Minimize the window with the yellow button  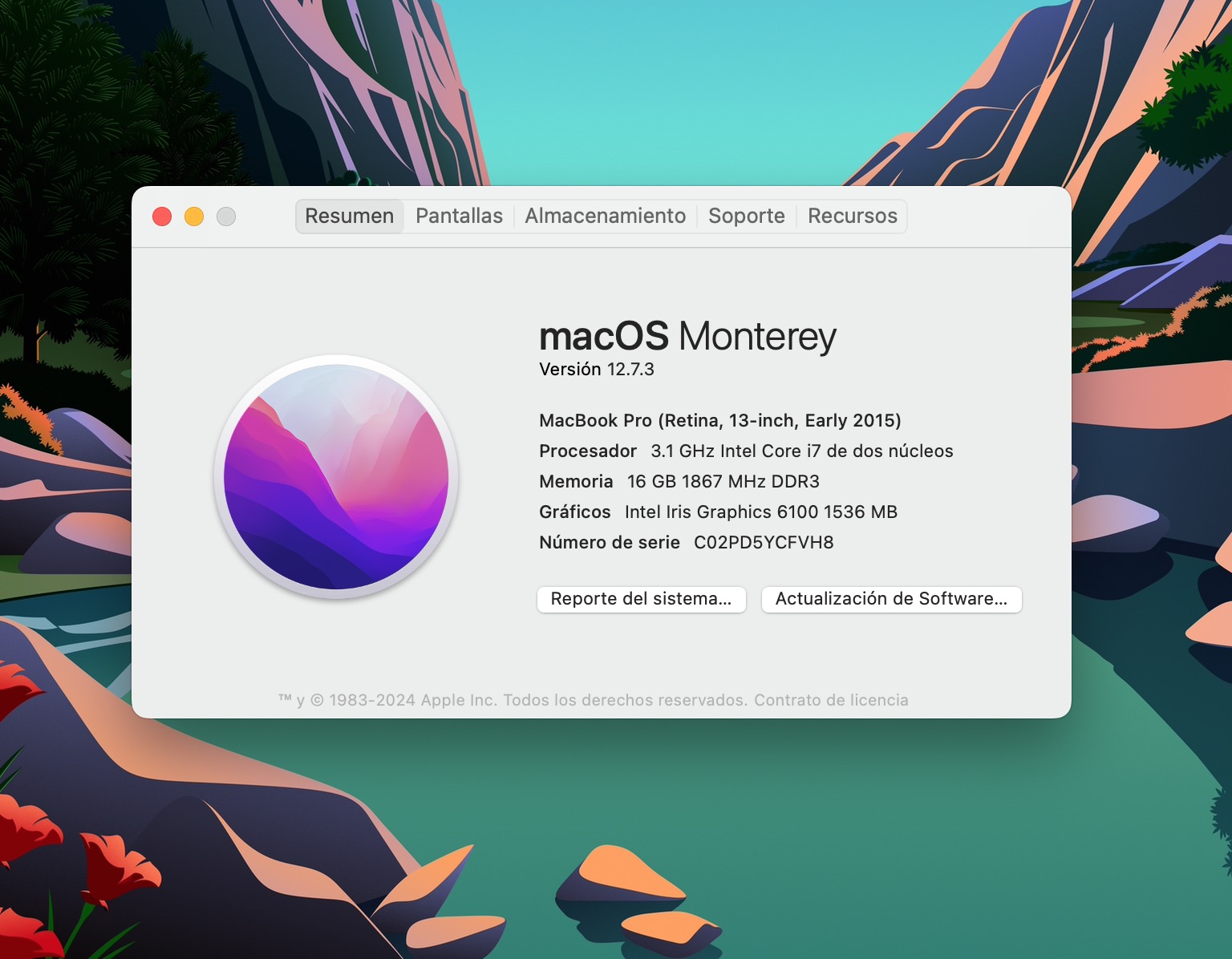coord(194,216)
